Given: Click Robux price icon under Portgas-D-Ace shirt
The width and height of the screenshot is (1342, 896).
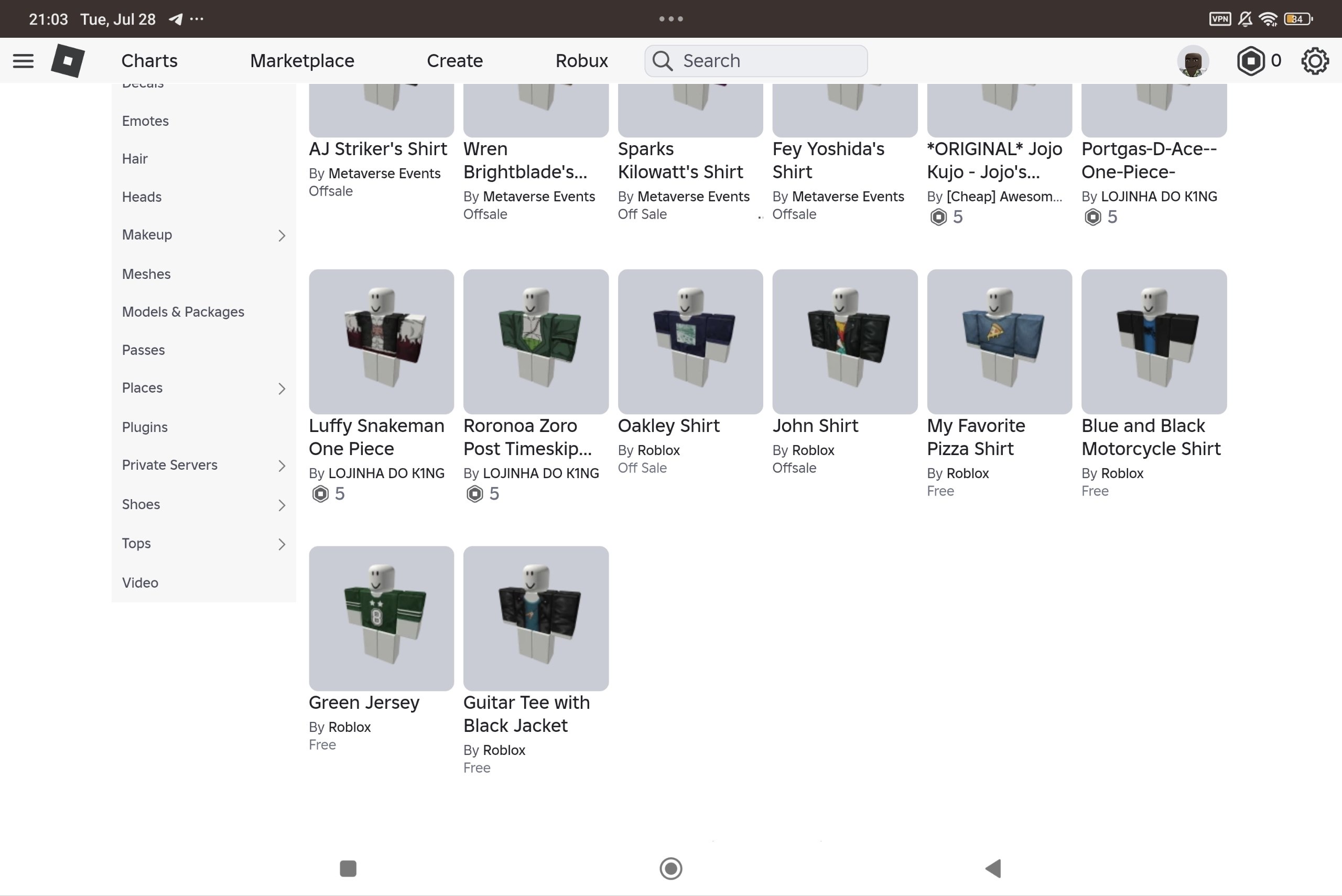Looking at the screenshot, I should pos(1092,217).
